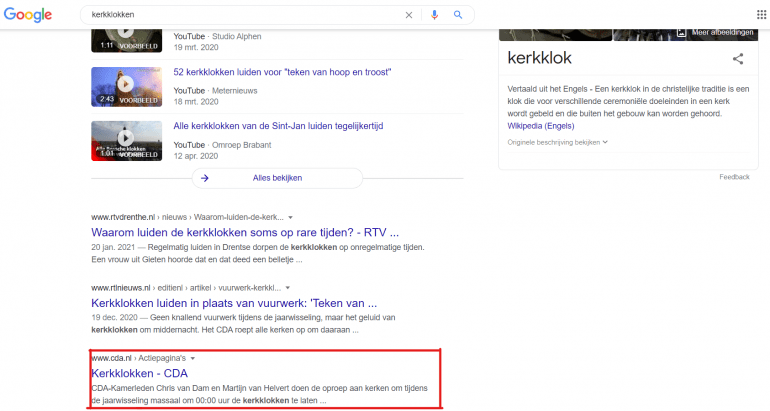Open 'Kerkklokken luiden in plaats van vuurwerk' result
This screenshot has height=411, width=770.
click(234, 303)
